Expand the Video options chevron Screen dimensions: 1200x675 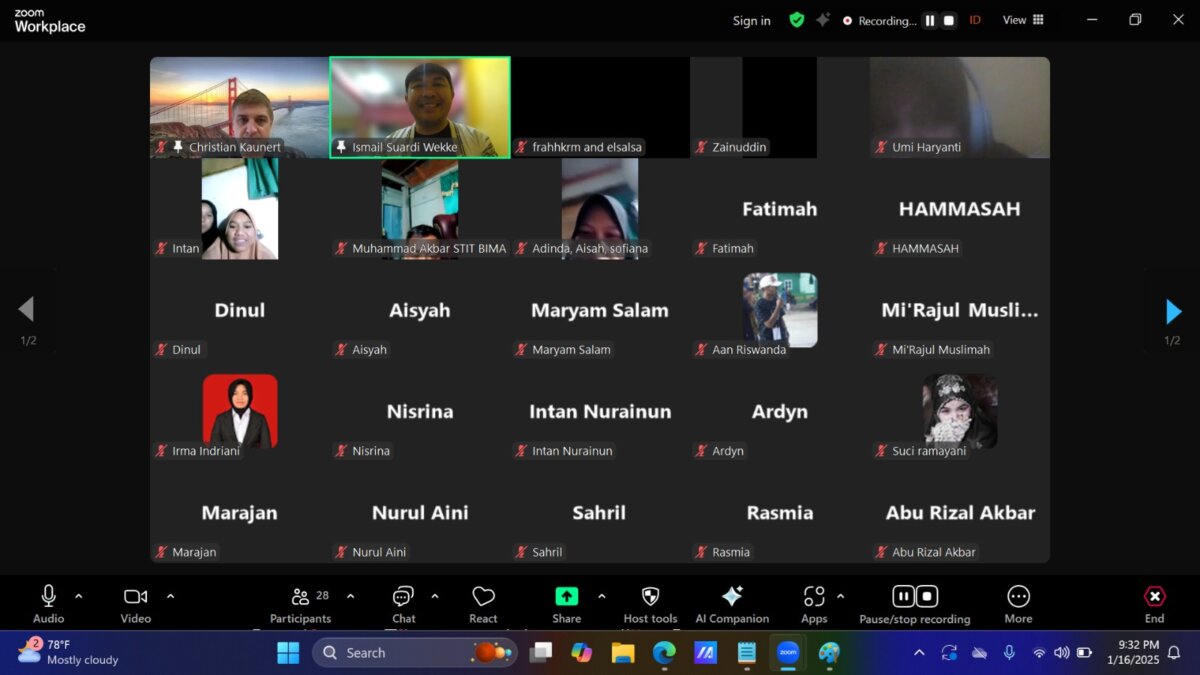[x=170, y=596]
